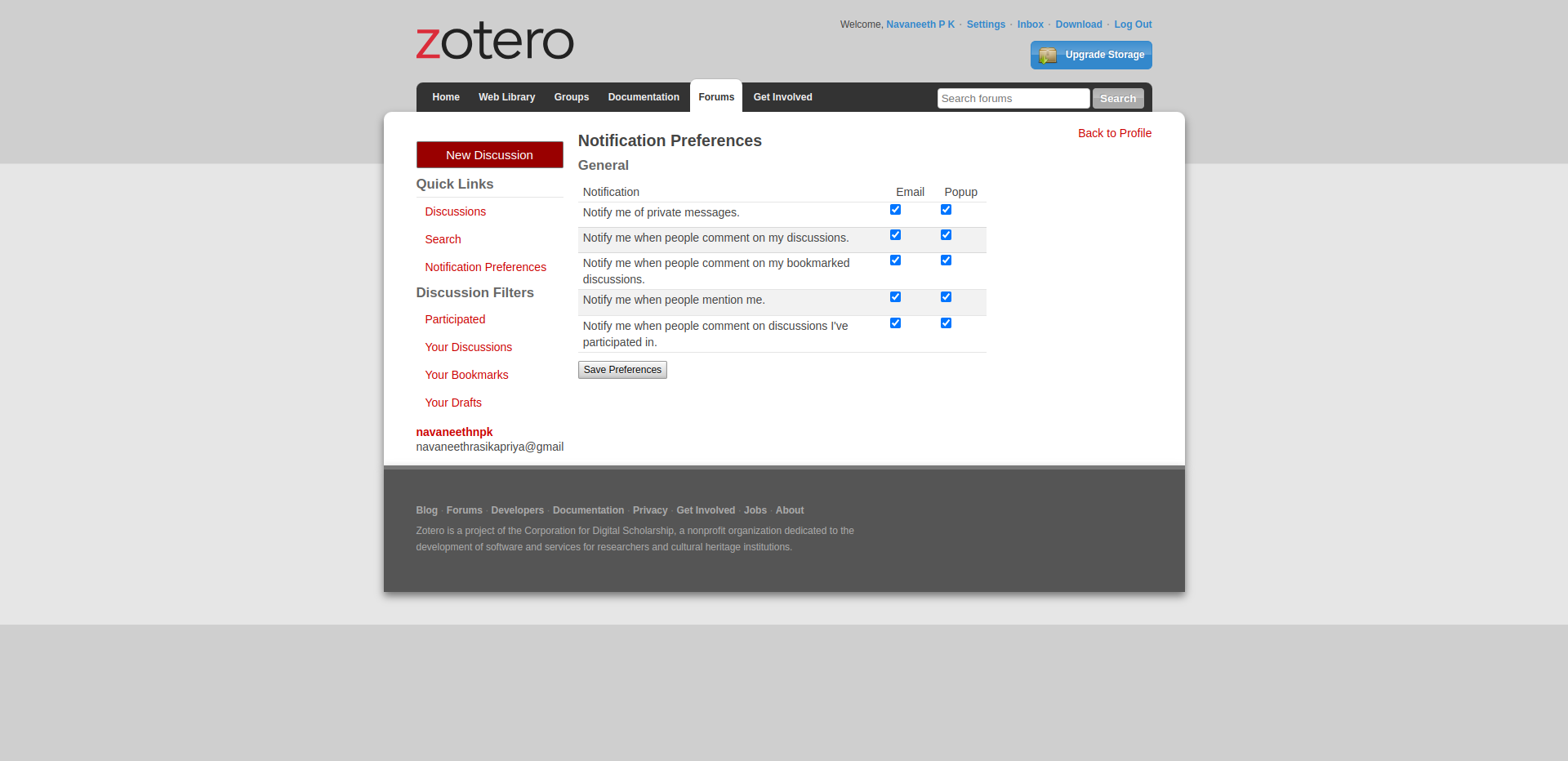
Task: Open navaneethnpk profile link
Action: [454, 432]
